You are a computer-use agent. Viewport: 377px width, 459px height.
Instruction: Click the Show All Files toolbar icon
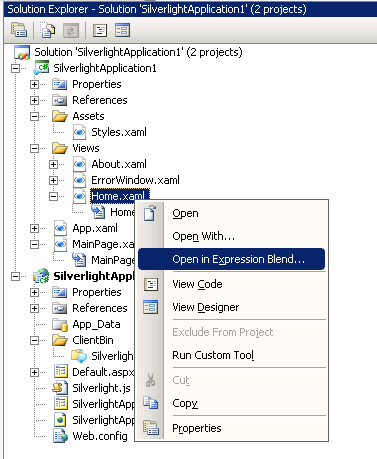click(48, 30)
